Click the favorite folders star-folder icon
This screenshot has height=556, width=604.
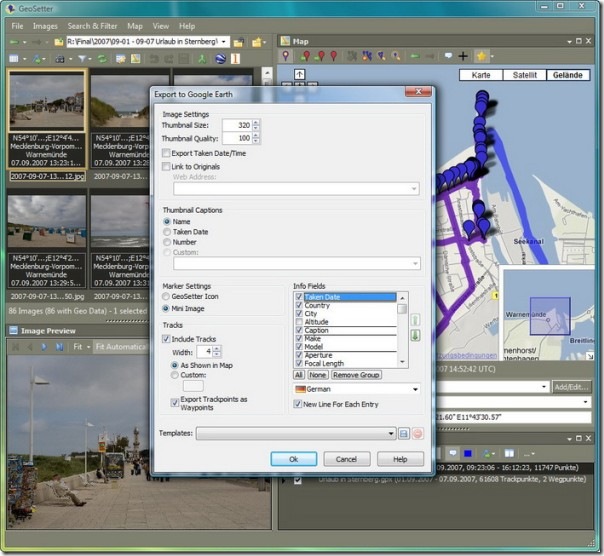point(257,42)
